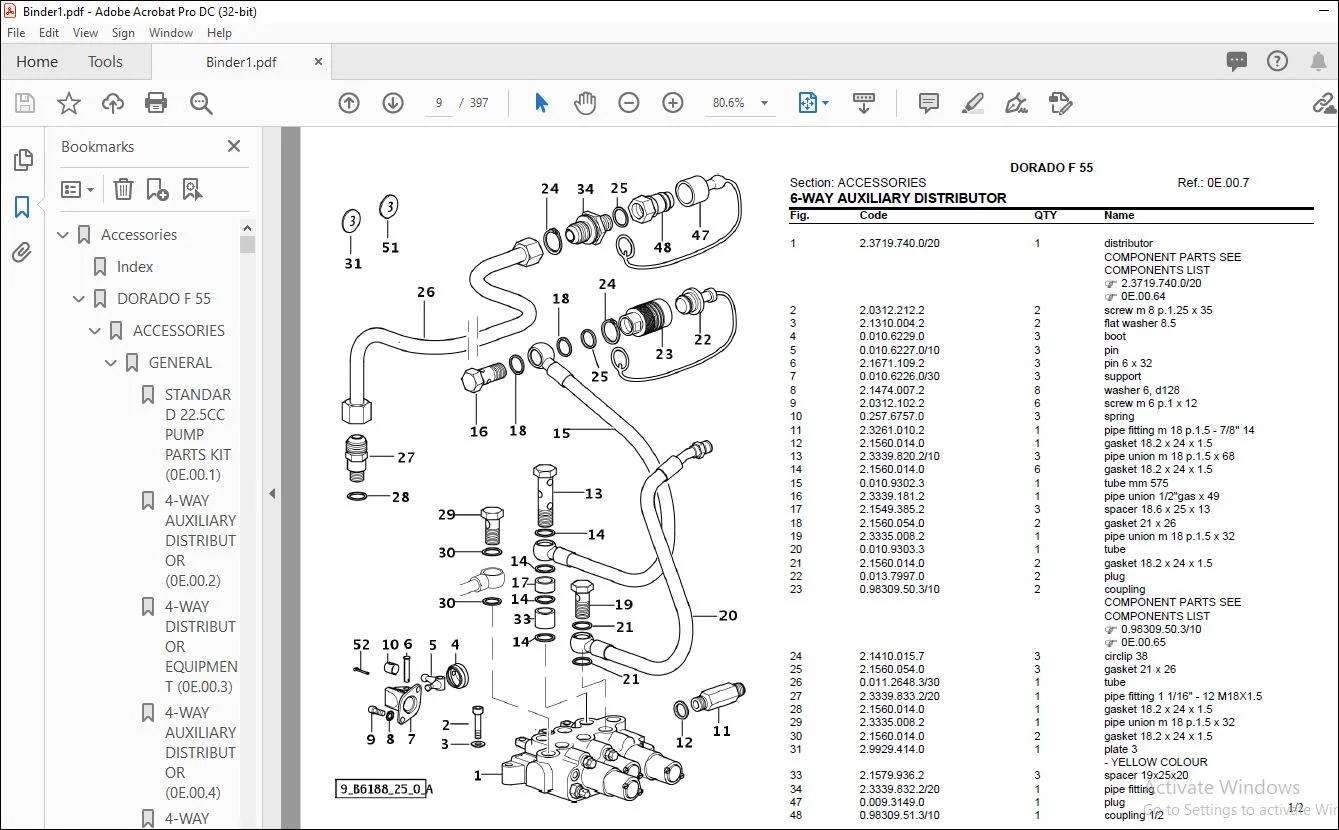This screenshot has height=830, width=1339.
Task: Open 4-WAY AUXILIARY DISTRIBUTOR (0E.00.2) bookmark
Action: point(200,541)
